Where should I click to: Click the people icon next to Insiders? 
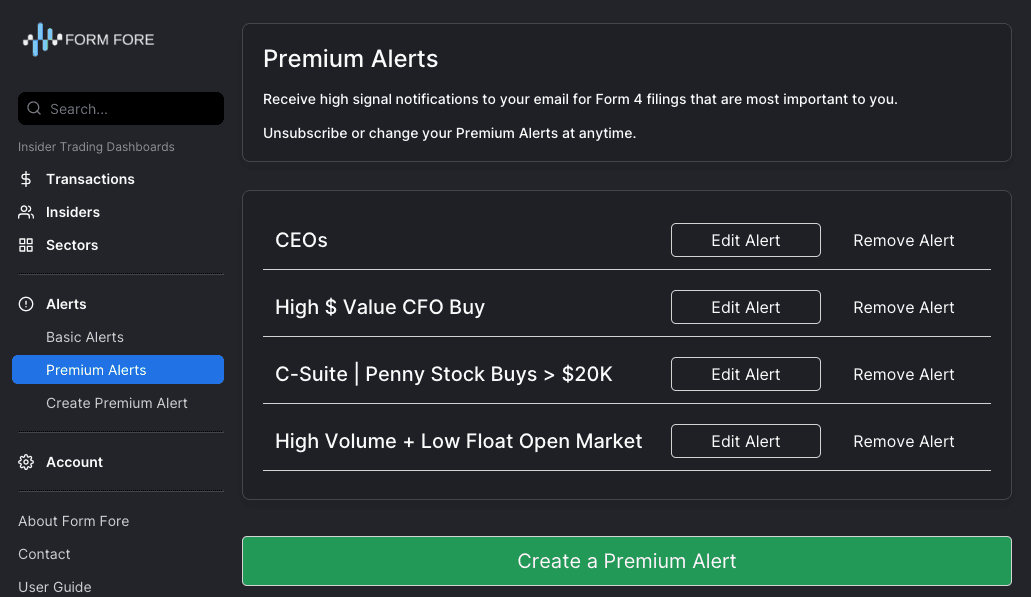tap(26, 212)
